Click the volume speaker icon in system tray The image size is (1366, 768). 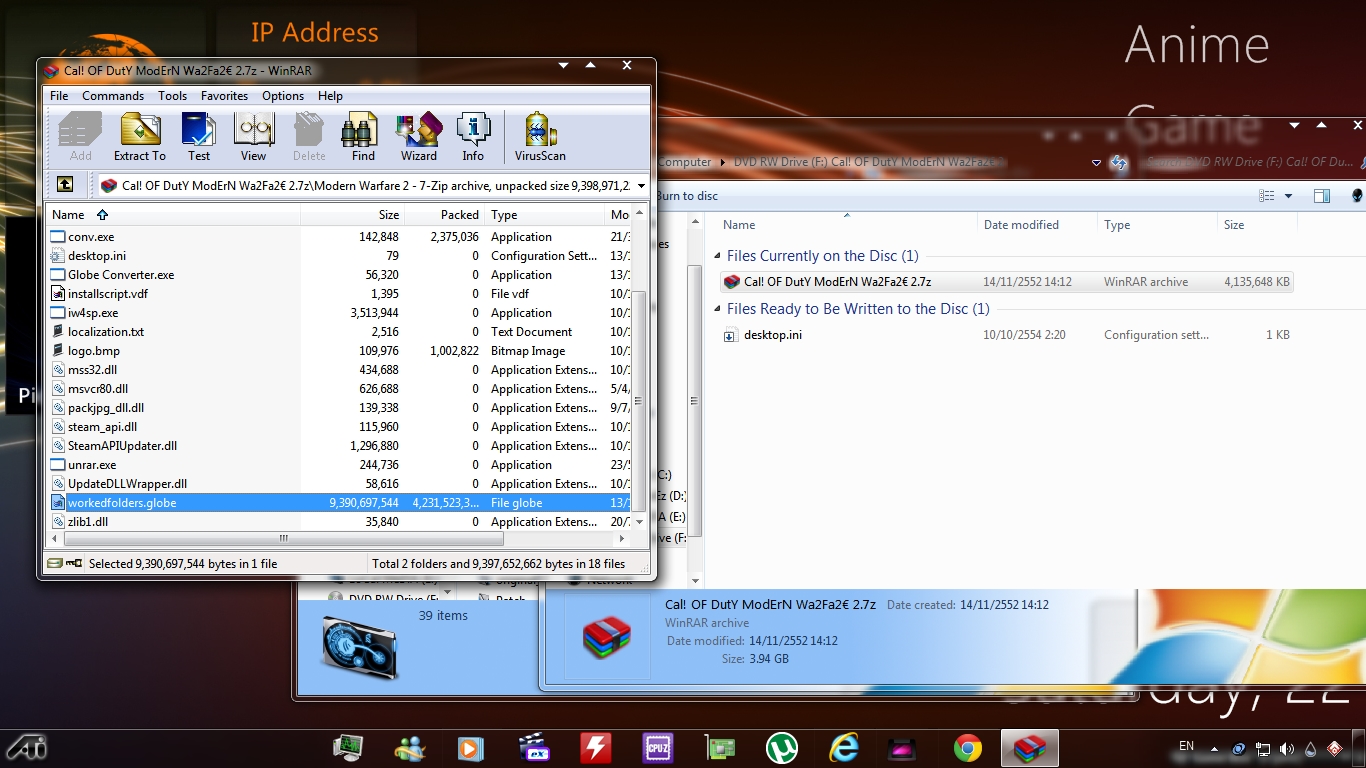pos(1286,748)
